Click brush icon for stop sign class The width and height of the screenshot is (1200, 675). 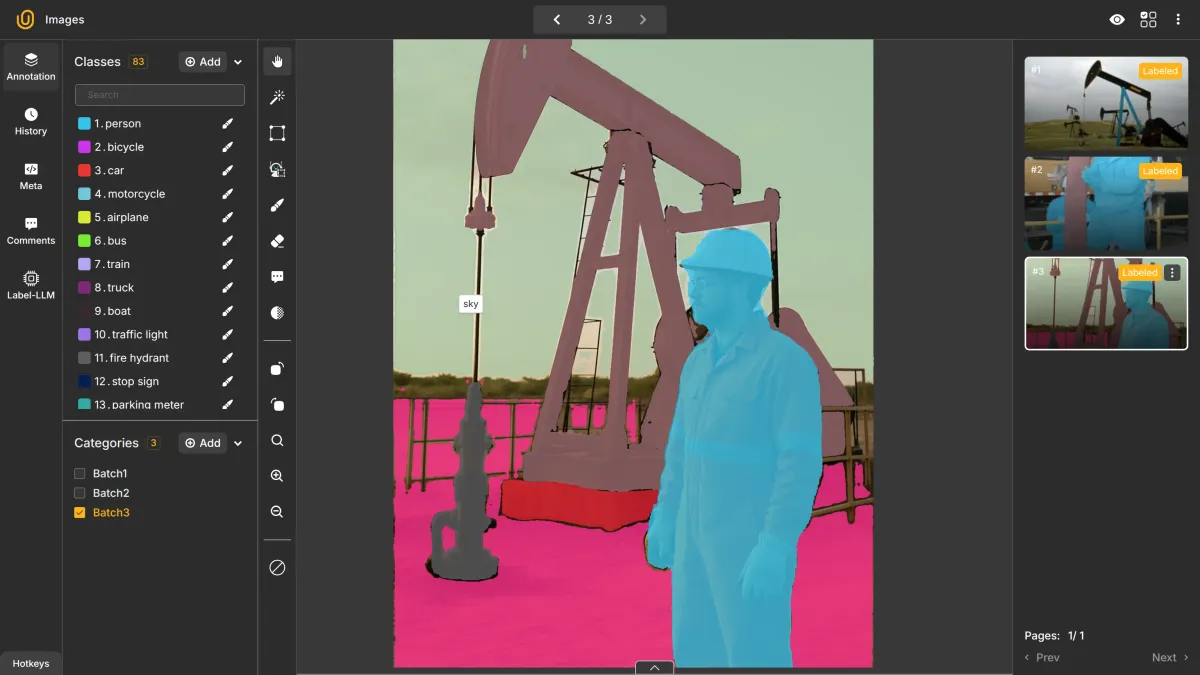227,382
